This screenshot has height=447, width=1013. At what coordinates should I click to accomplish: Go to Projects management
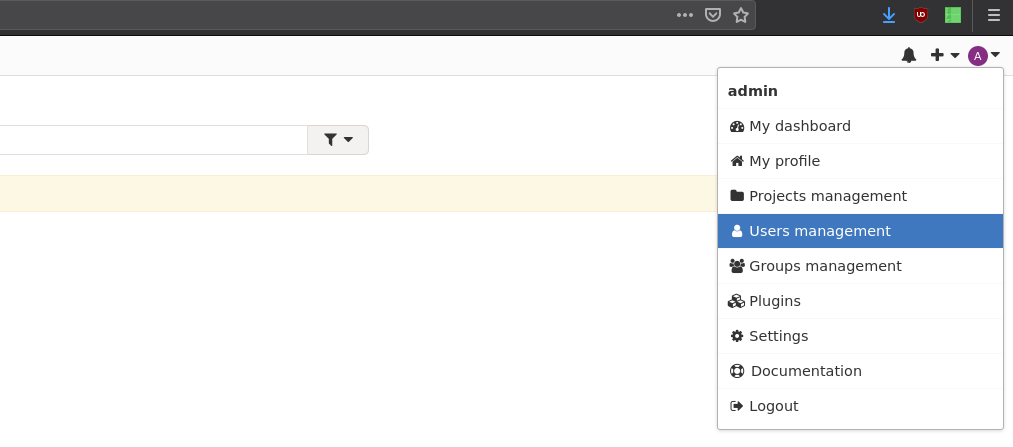click(860, 196)
